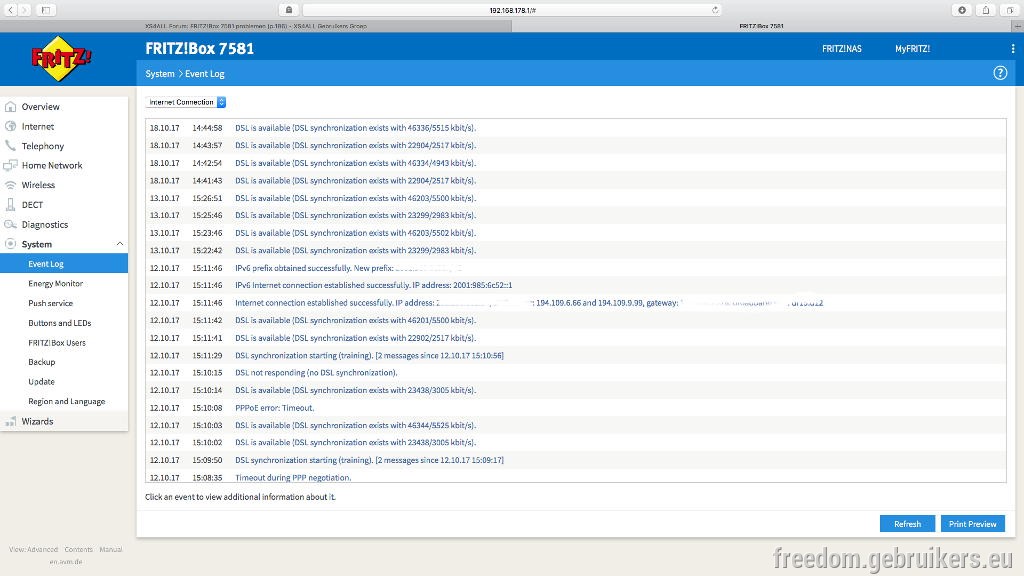This screenshot has width=1024, height=576.
Task: Open the FRITZ!NAS link
Action: [x=842, y=48]
